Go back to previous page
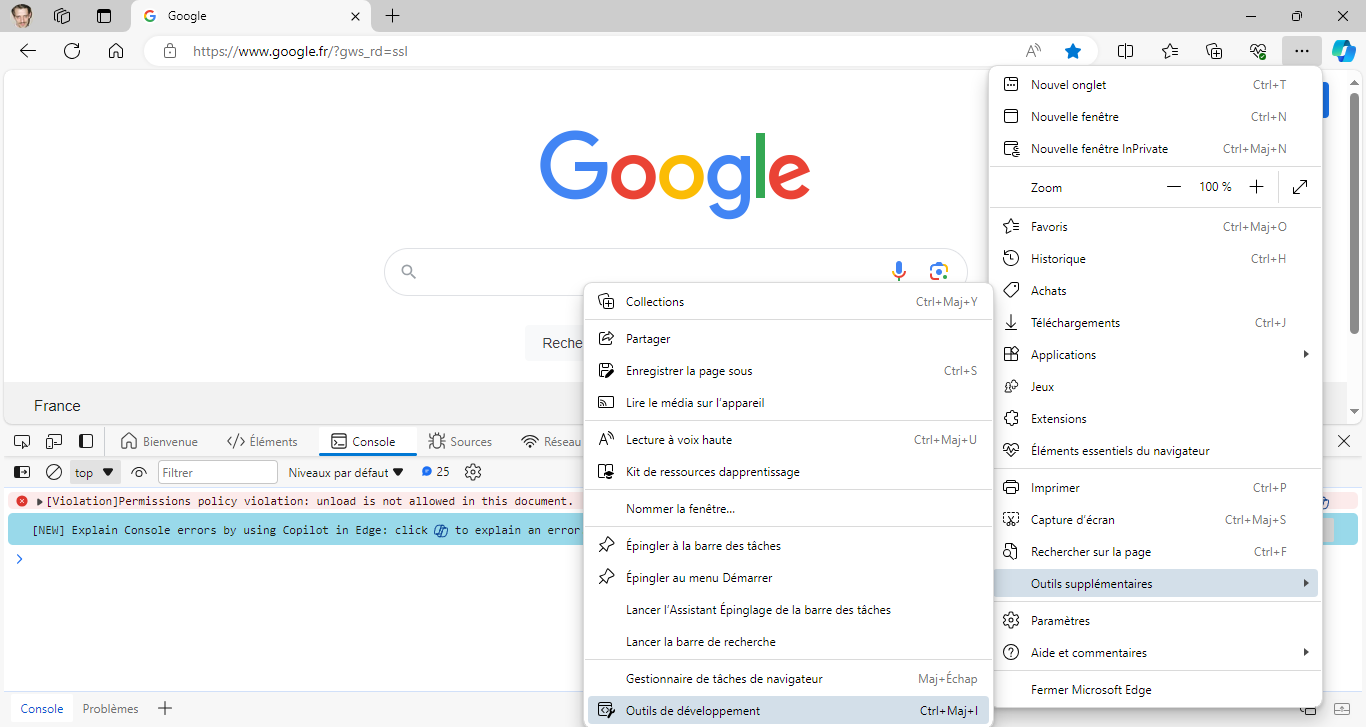The height and width of the screenshot is (727, 1366). tap(28, 51)
